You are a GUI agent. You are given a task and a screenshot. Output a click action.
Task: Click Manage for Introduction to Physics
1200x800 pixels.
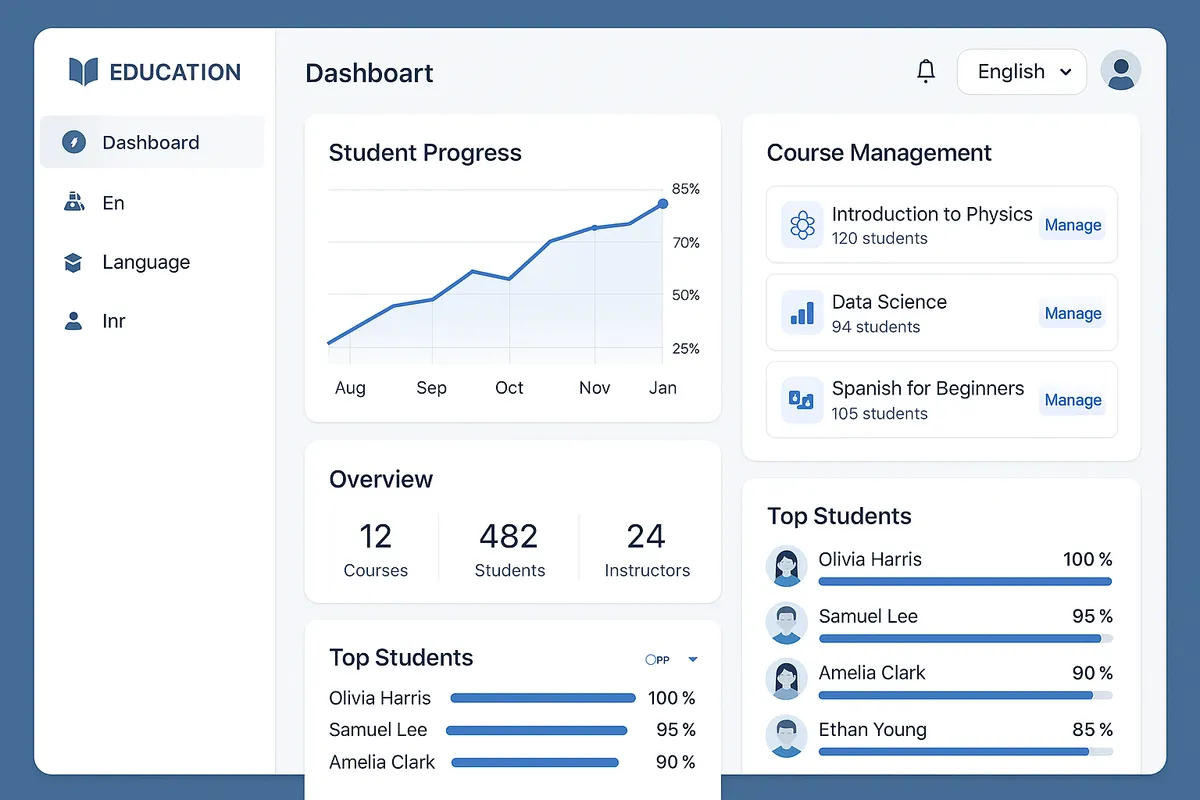pyautogui.click(x=1072, y=224)
